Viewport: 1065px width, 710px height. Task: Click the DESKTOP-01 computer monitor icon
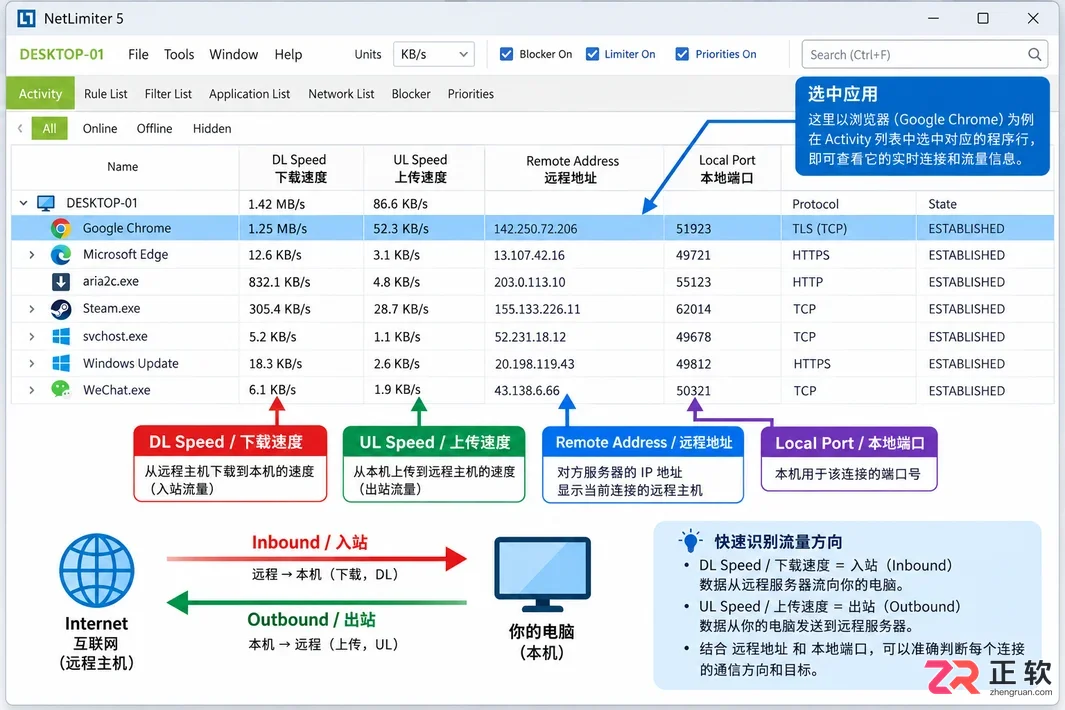(x=46, y=203)
